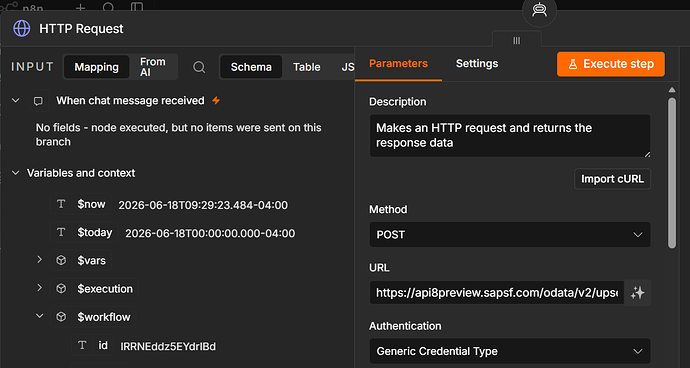
Task: Click the $now text type icon
Action: [x=61, y=204]
